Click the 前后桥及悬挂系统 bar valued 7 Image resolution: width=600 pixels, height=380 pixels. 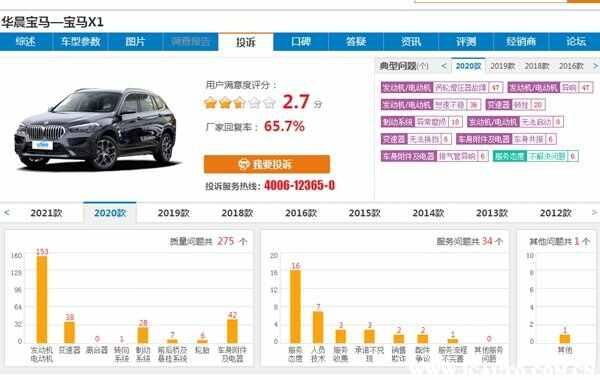[x=172, y=341]
